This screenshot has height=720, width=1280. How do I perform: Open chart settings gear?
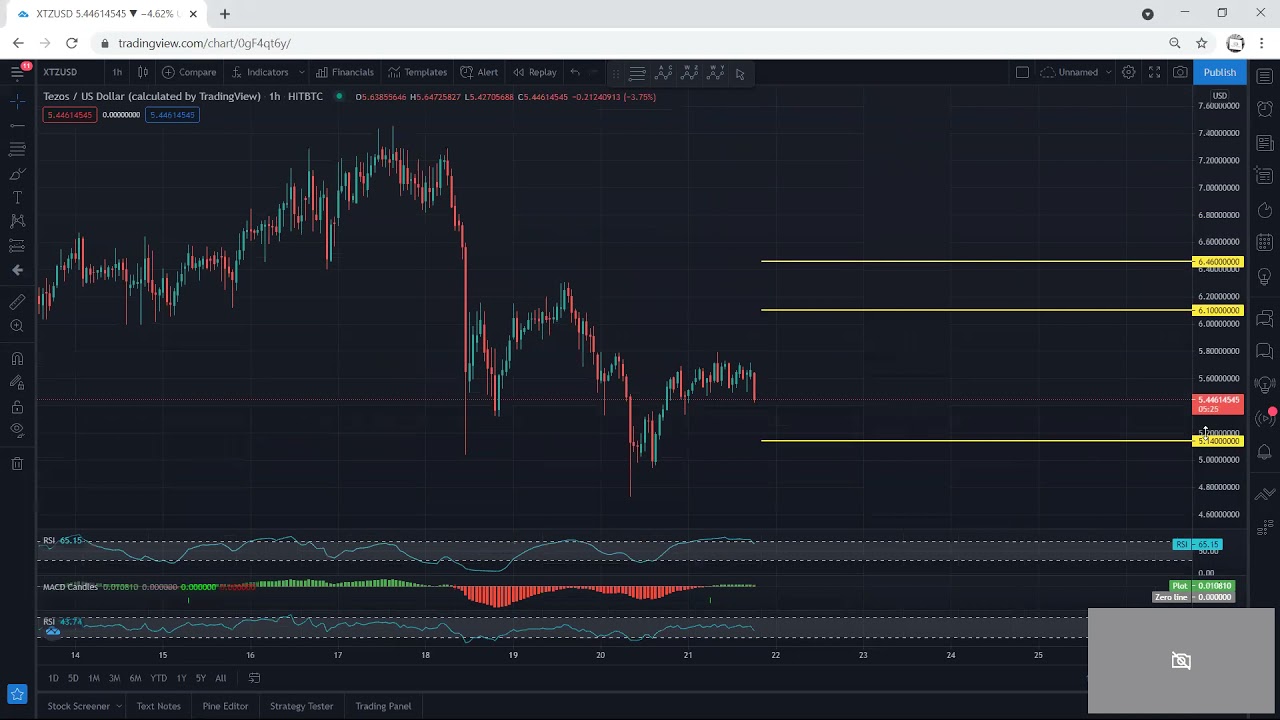click(x=1128, y=72)
